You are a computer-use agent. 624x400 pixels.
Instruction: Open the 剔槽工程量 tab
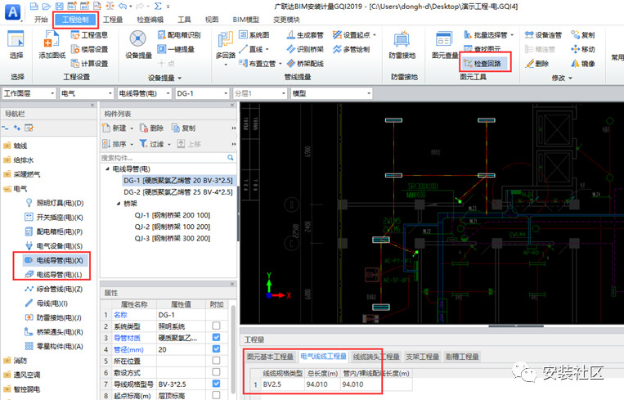click(462, 357)
